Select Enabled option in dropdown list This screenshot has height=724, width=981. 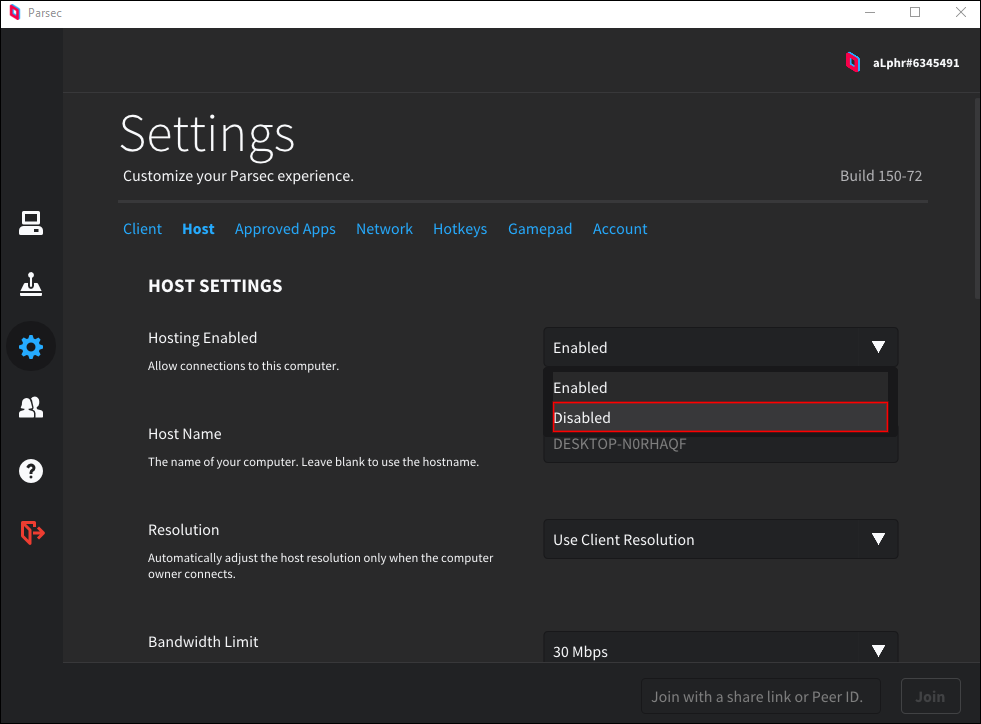click(x=720, y=388)
